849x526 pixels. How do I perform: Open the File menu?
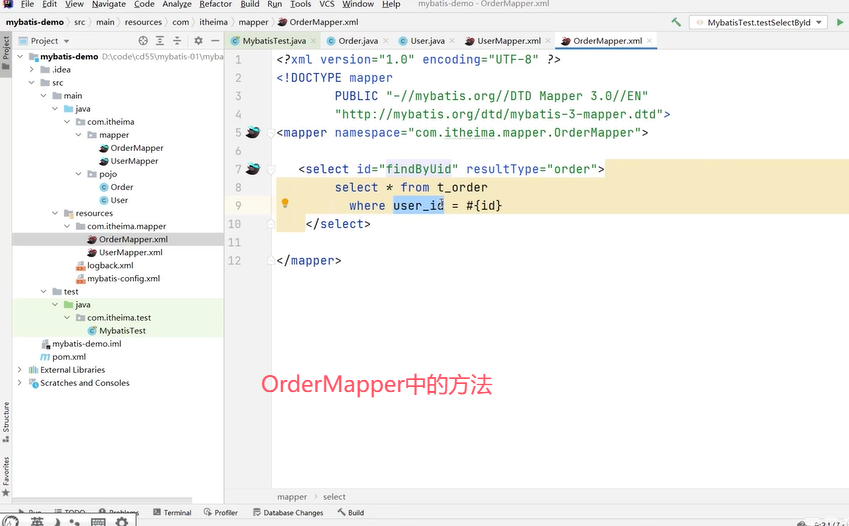pyautogui.click(x=27, y=4)
